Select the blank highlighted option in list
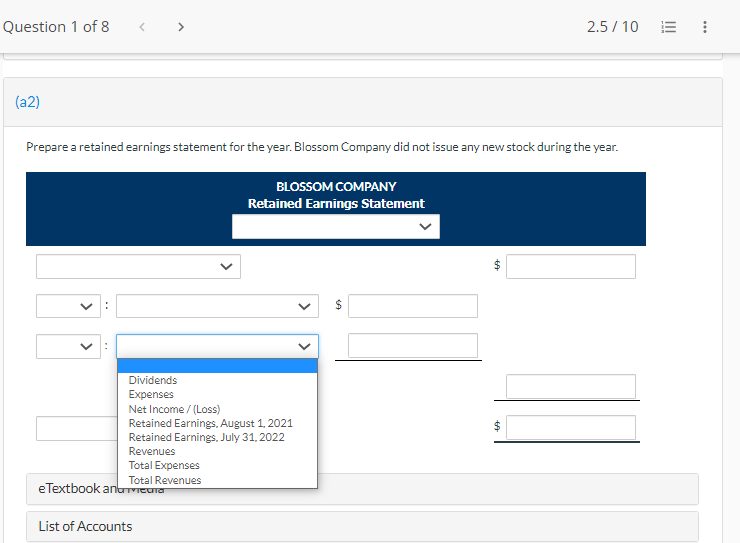This screenshot has width=740, height=543. 218,366
